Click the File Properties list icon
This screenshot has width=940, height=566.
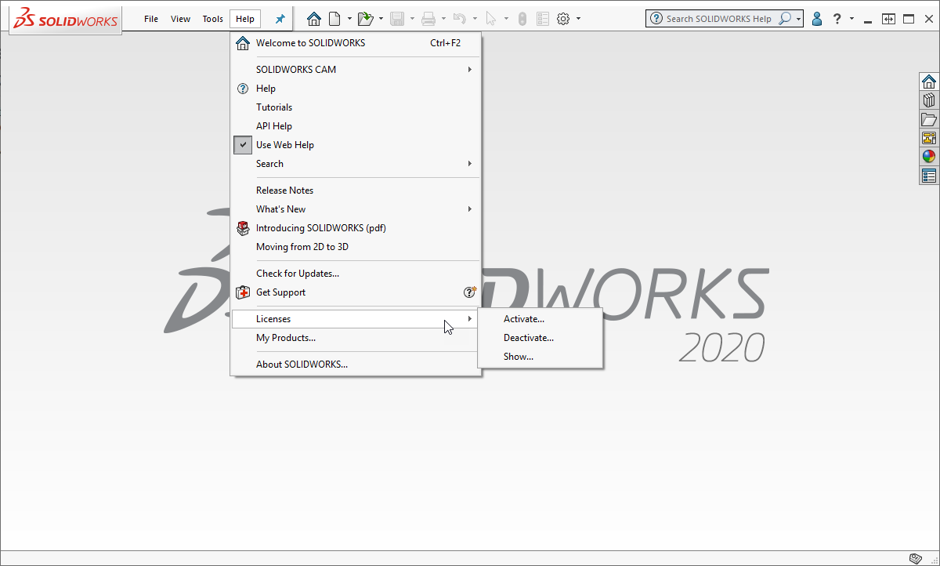(x=543, y=19)
